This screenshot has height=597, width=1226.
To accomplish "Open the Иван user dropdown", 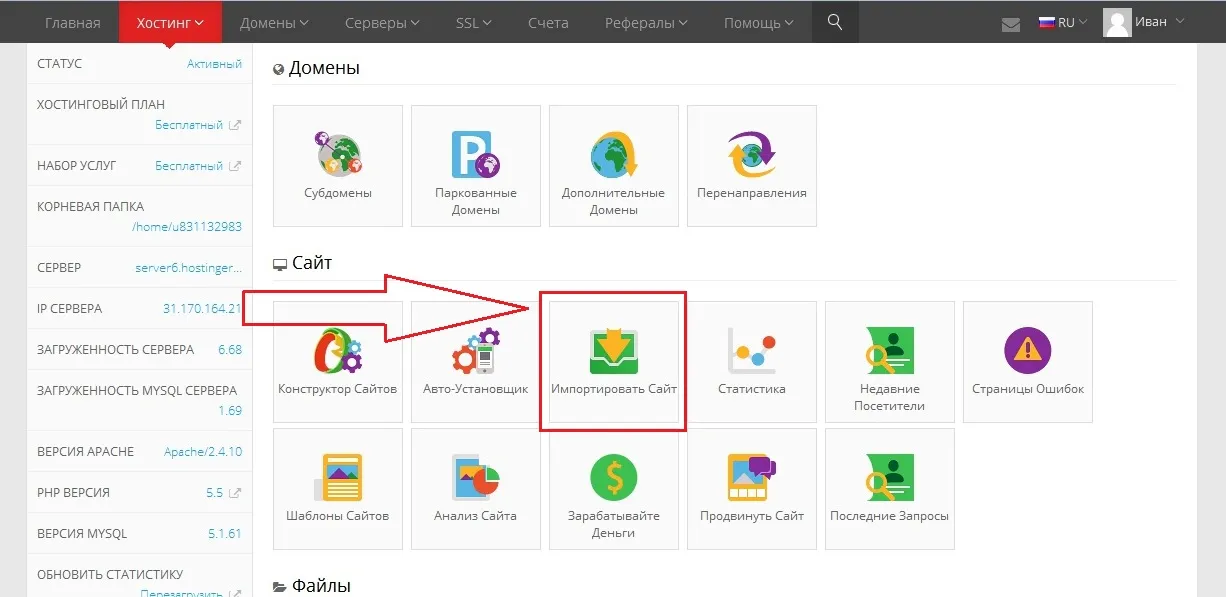I will click(x=1160, y=22).
